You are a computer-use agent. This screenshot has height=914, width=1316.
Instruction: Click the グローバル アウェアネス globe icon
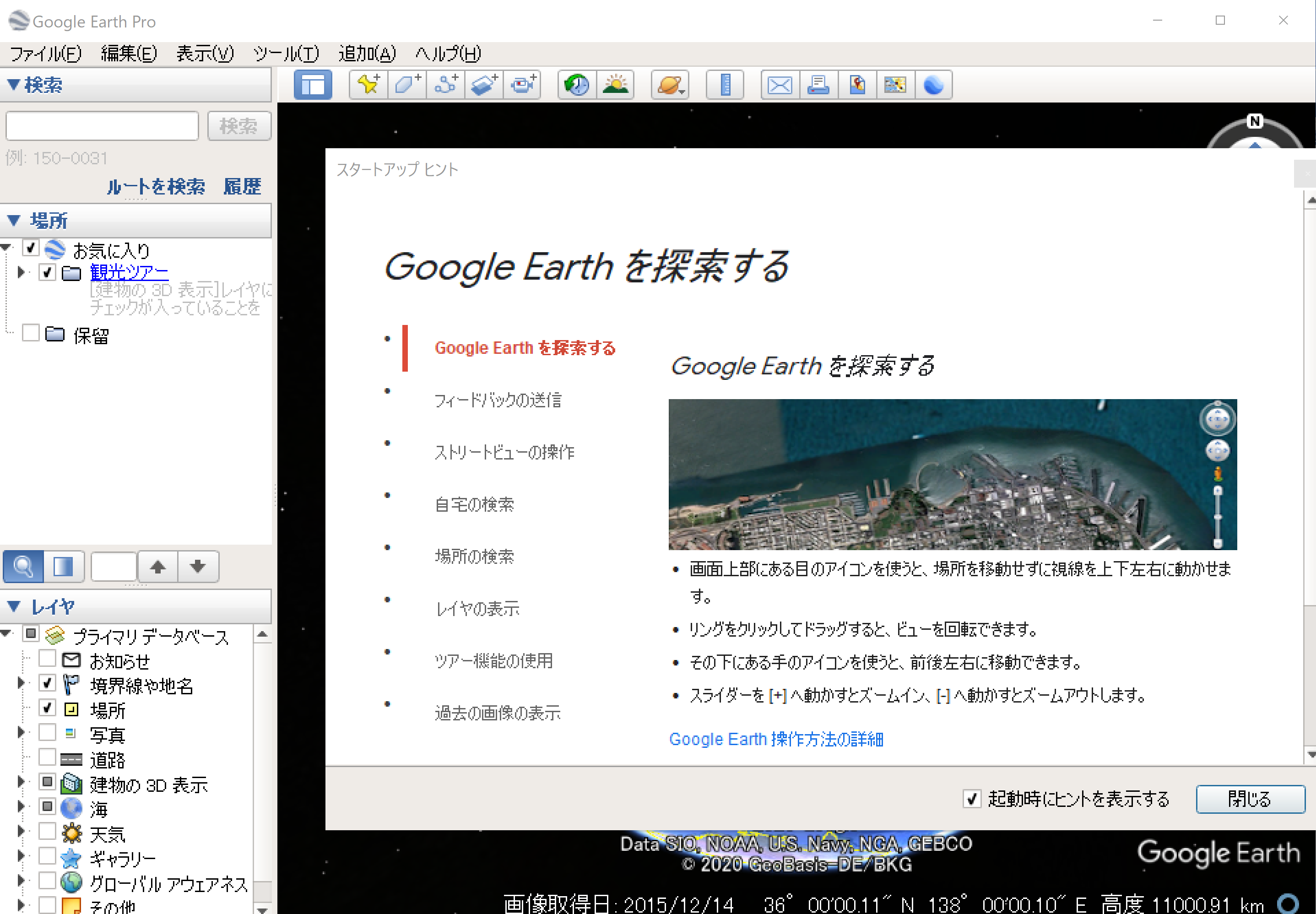[x=71, y=882]
